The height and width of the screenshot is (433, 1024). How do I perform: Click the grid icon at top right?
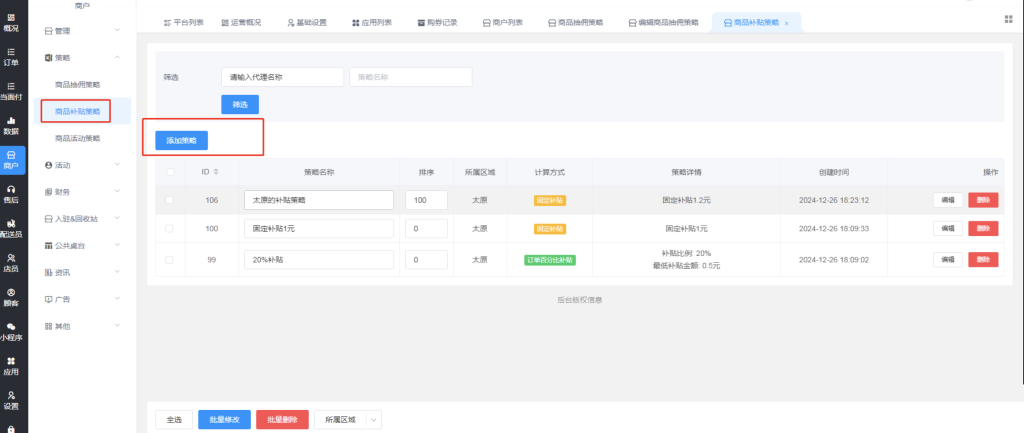1007,19
